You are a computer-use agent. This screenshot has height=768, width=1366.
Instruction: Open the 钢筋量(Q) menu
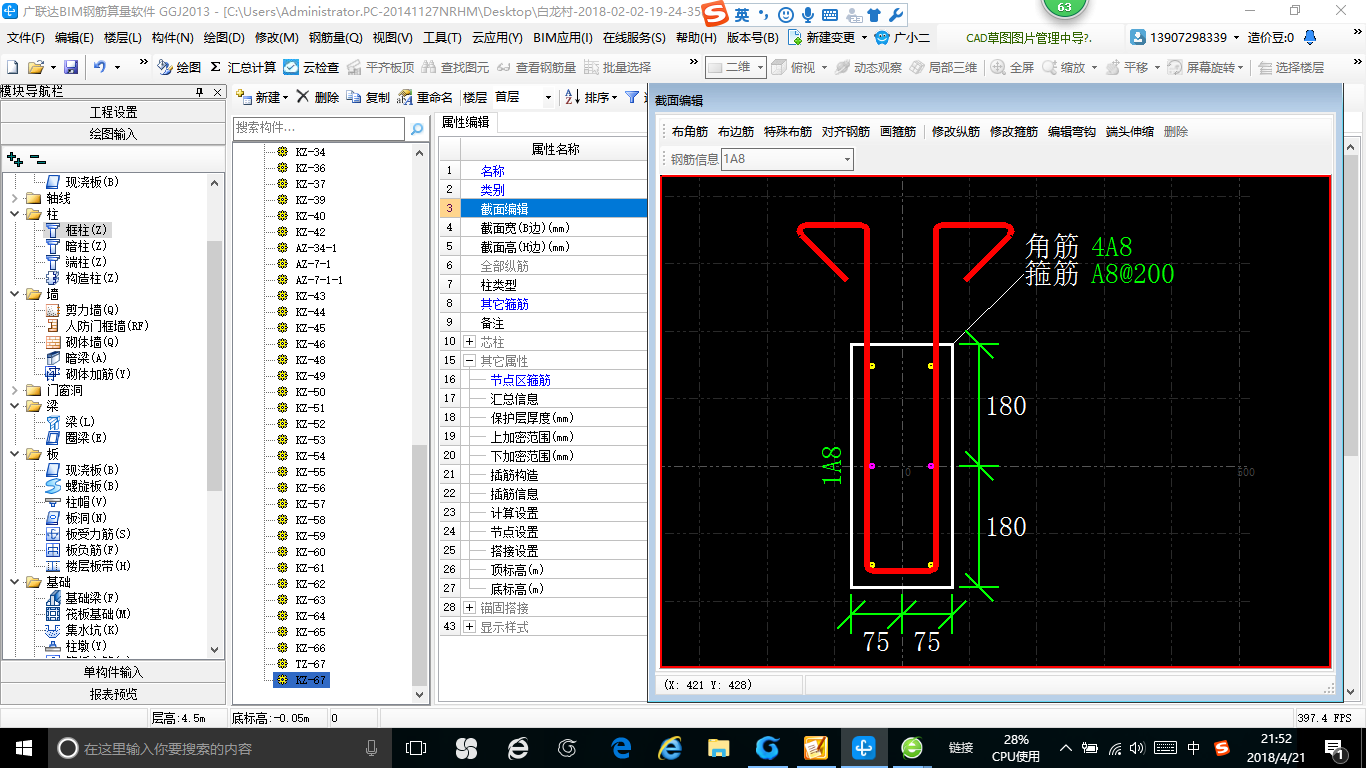[x=336, y=38]
